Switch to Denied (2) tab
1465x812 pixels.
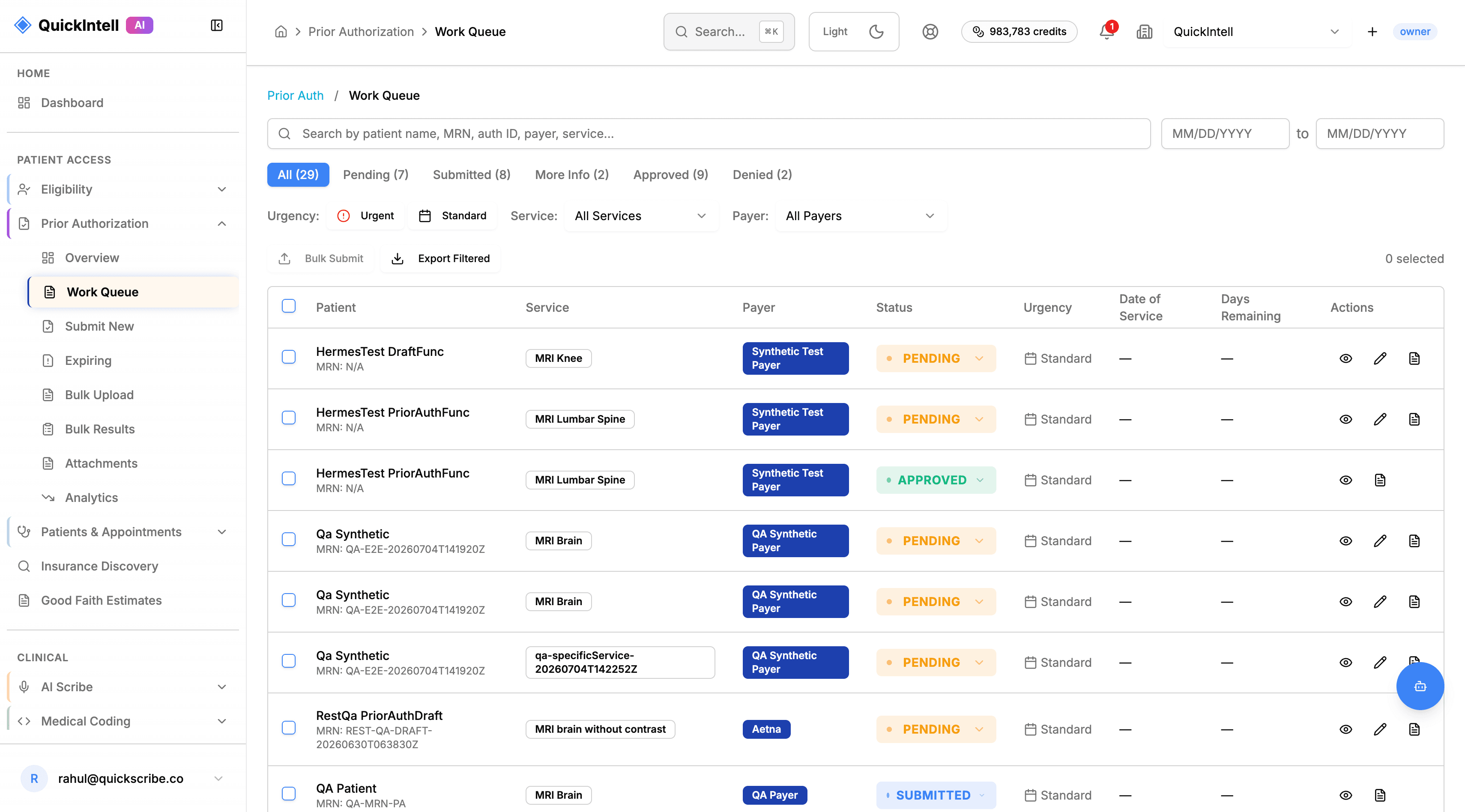(762, 175)
